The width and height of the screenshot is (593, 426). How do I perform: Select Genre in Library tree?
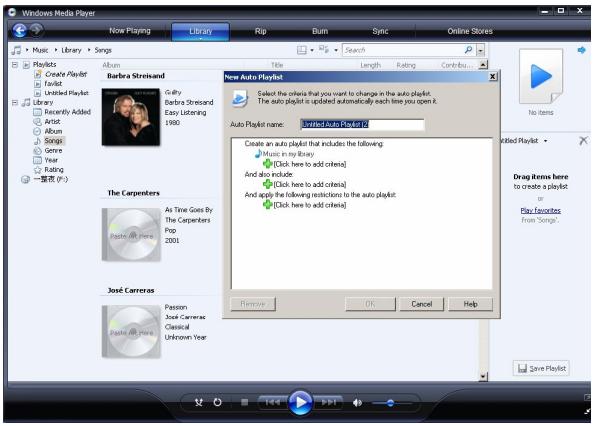(x=53, y=151)
